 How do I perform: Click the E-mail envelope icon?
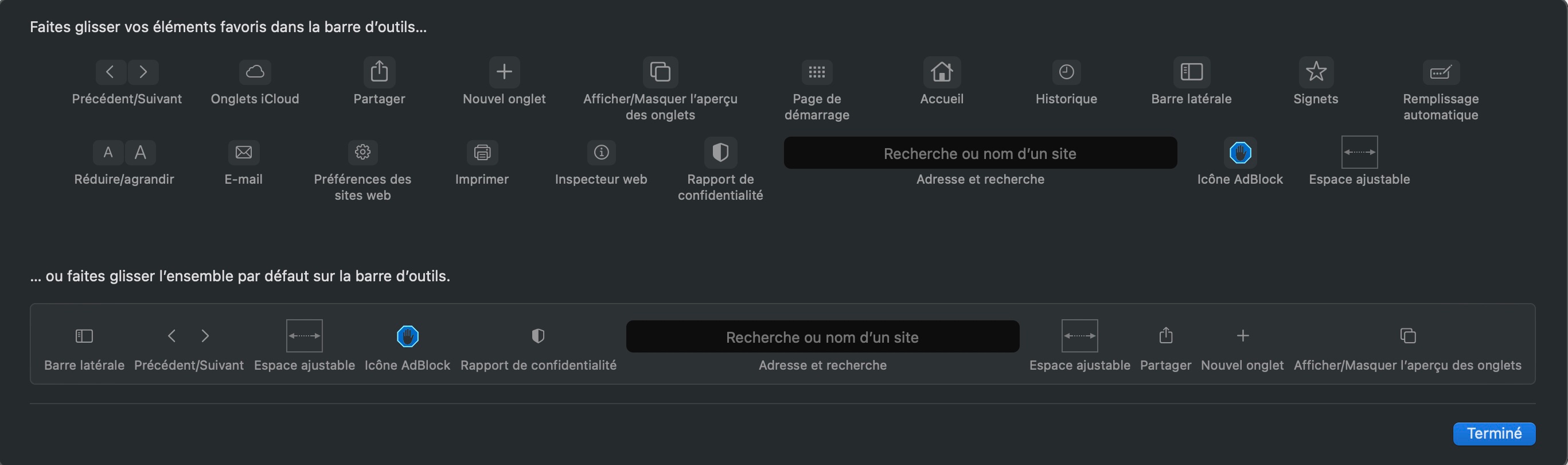pos(244,152)
